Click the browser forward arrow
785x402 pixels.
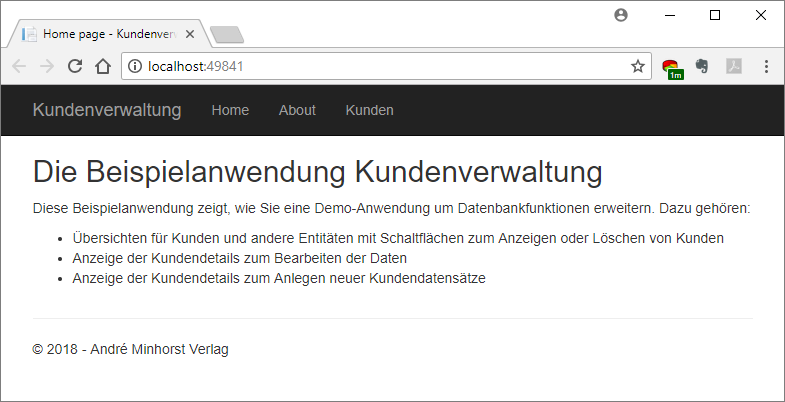pyautogui.click(x=47, y=66)
